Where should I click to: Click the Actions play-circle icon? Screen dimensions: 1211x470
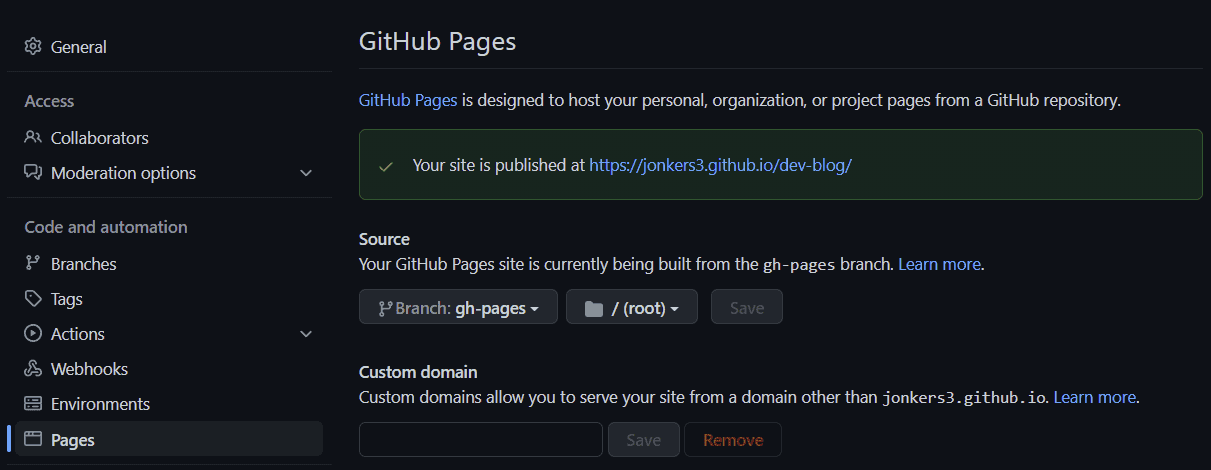(x=33, y=334)
